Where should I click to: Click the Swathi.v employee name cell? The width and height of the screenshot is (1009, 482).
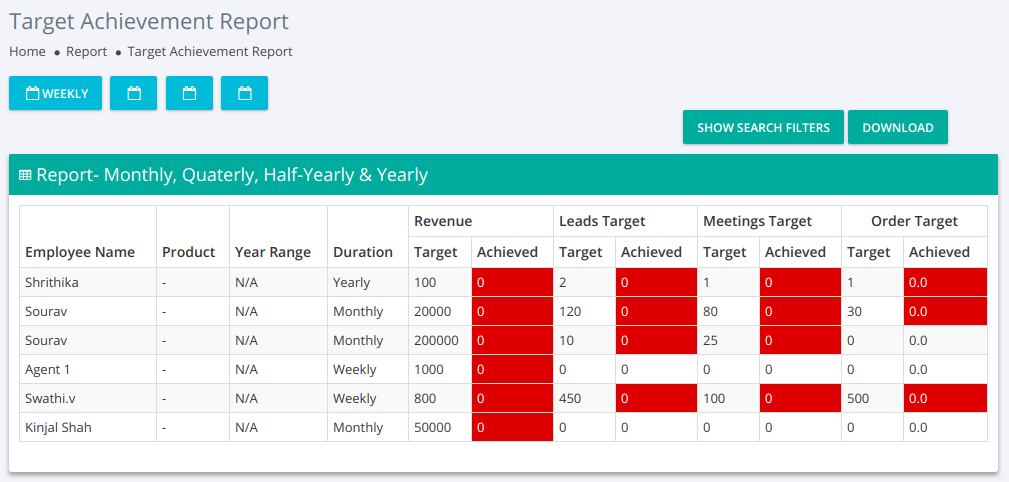(88, 398)
